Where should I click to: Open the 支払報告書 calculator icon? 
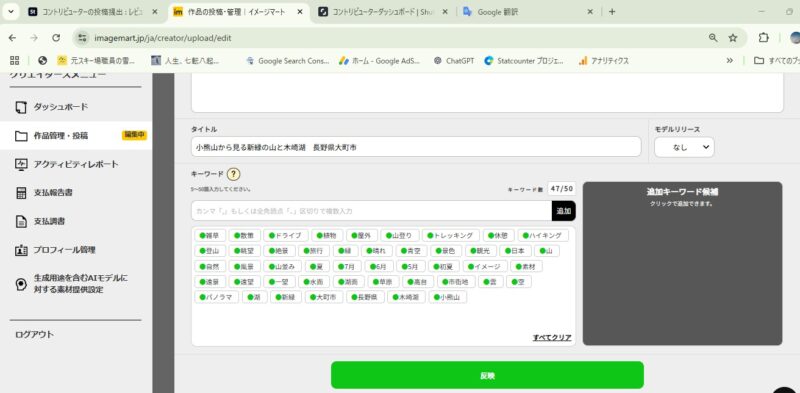click(x=21, y=193)
